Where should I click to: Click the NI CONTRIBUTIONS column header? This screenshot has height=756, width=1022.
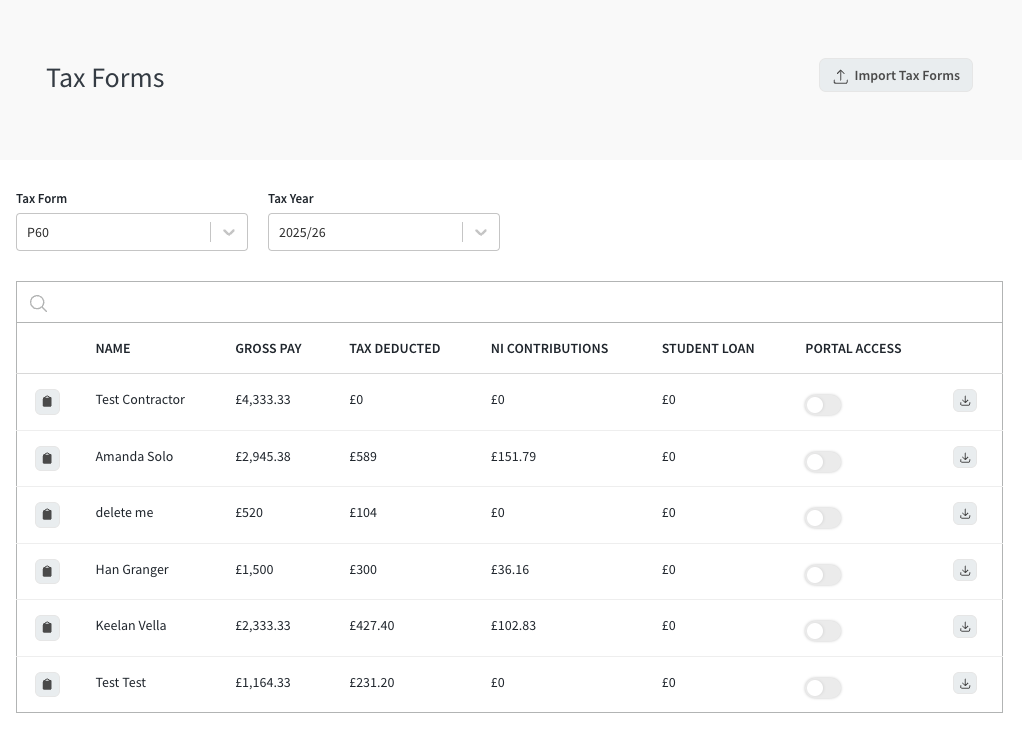pyautogui.click(x=549, y=349)
